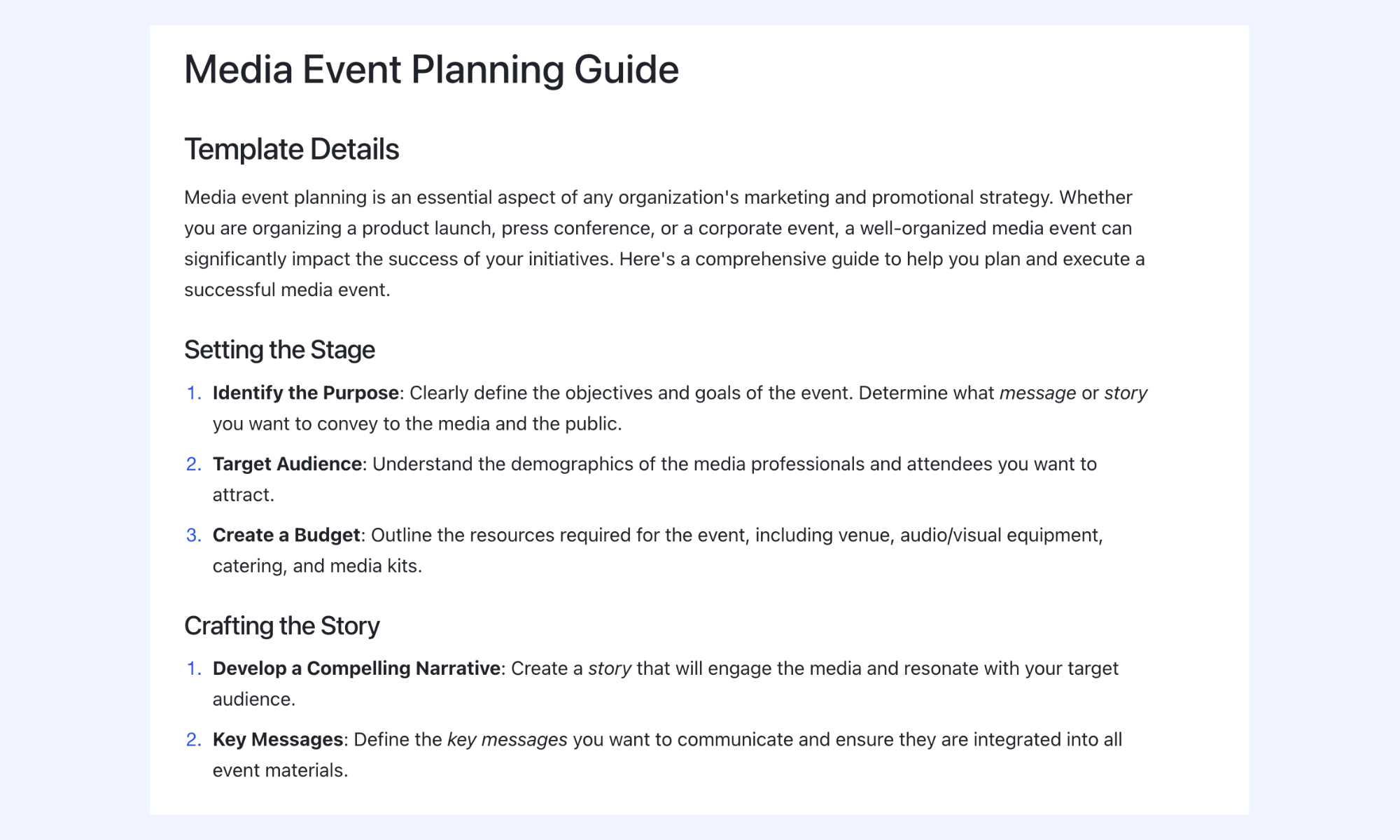Click the Setting the Stage heading
The image size is (1400, 840).
click(279, 350)
